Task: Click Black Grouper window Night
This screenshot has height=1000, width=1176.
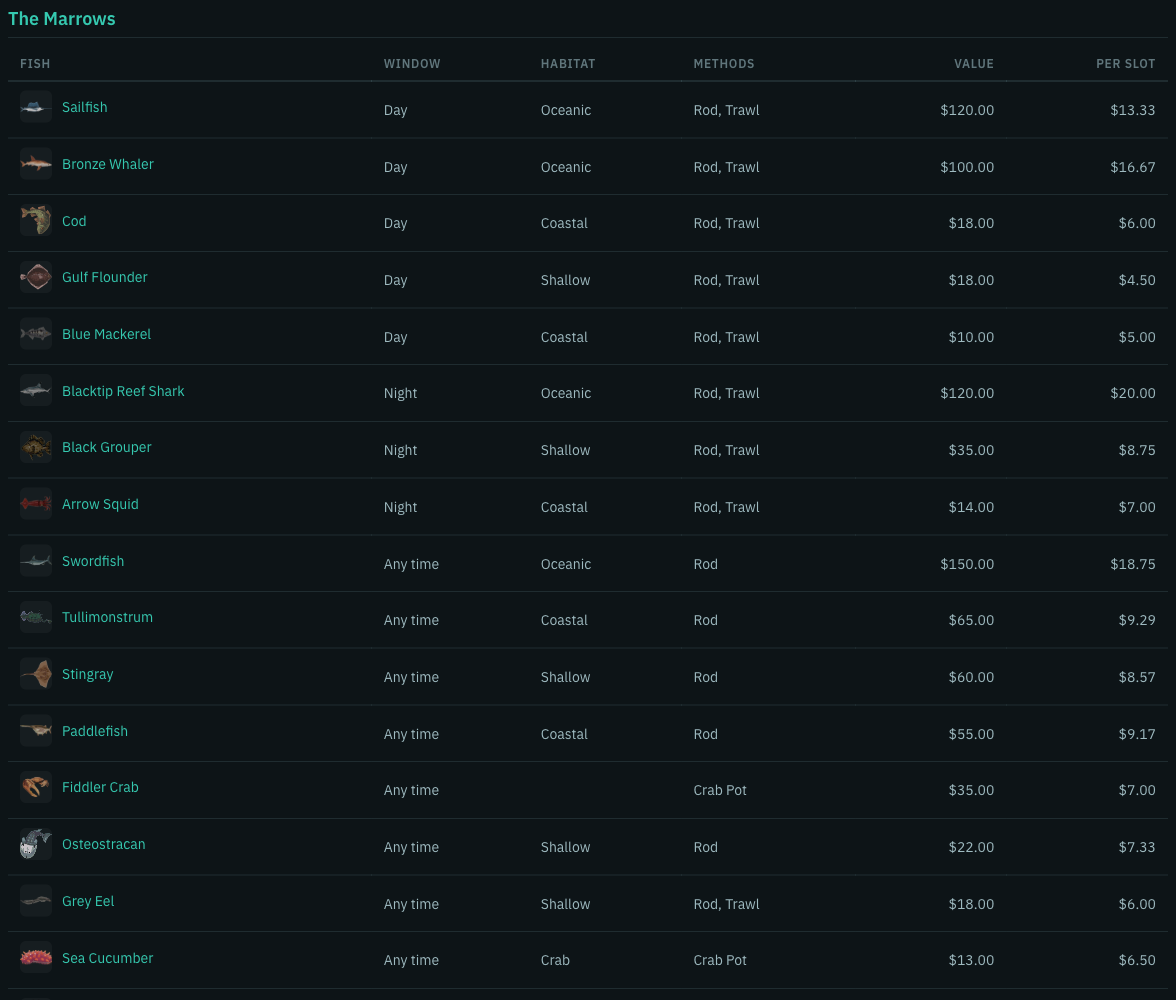Action: click(x=400, y=450)
